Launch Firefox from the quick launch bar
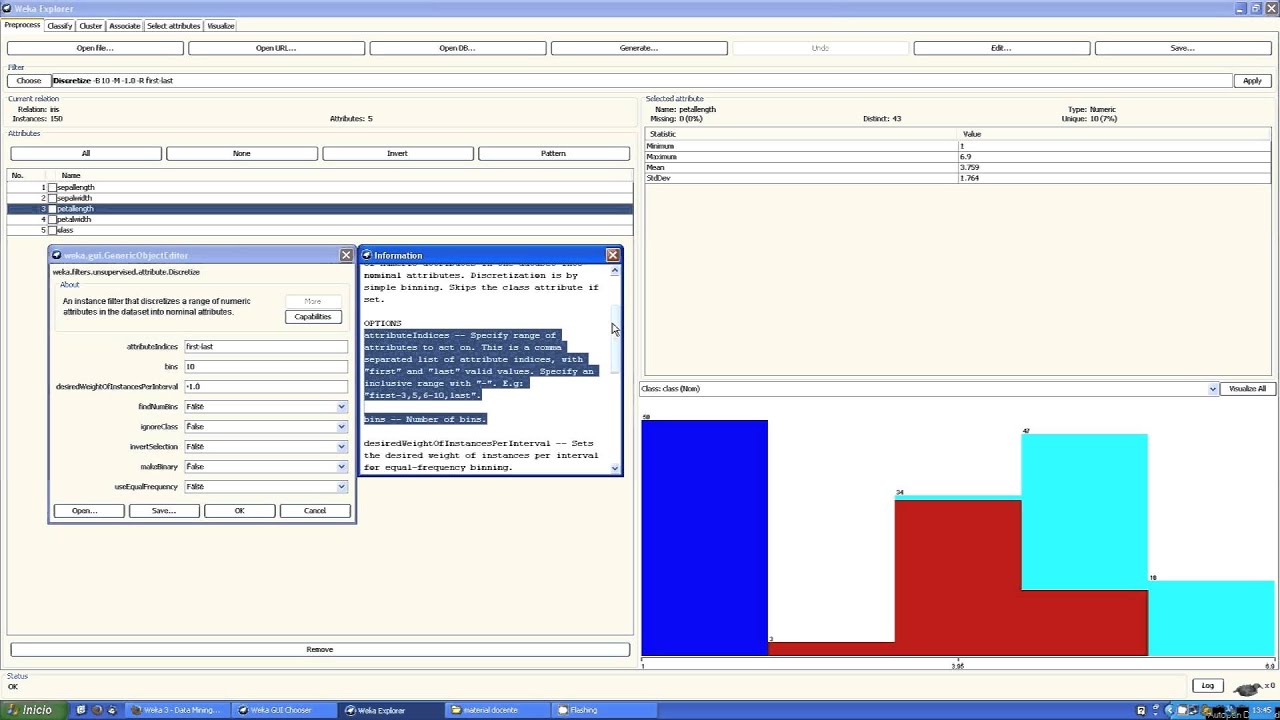The height and width of the screenshot is (720, 1280). point(97,710)
